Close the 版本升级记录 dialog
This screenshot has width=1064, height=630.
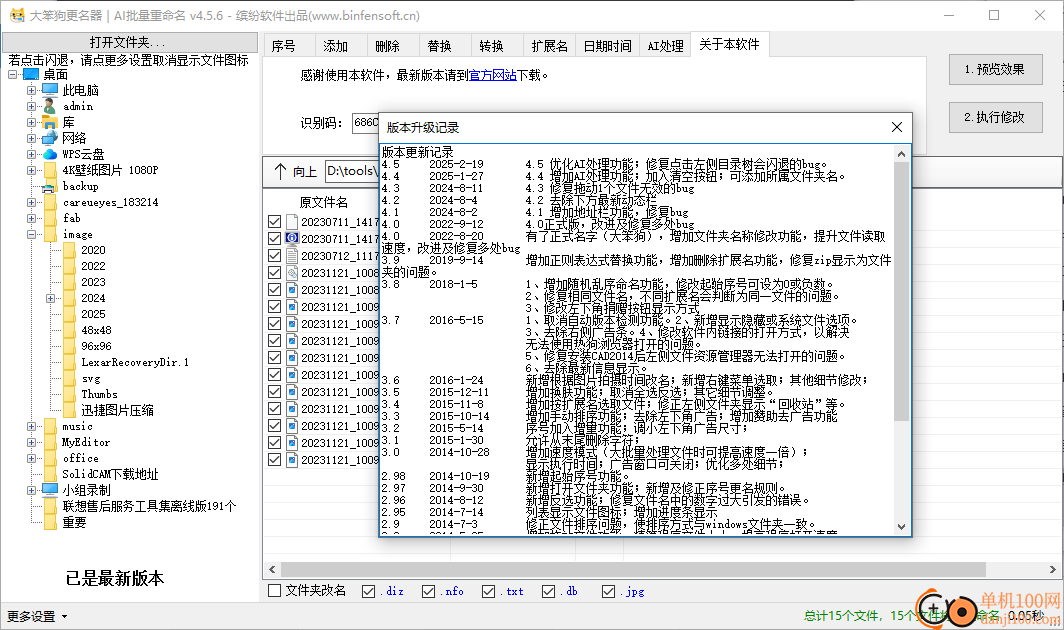896,127
